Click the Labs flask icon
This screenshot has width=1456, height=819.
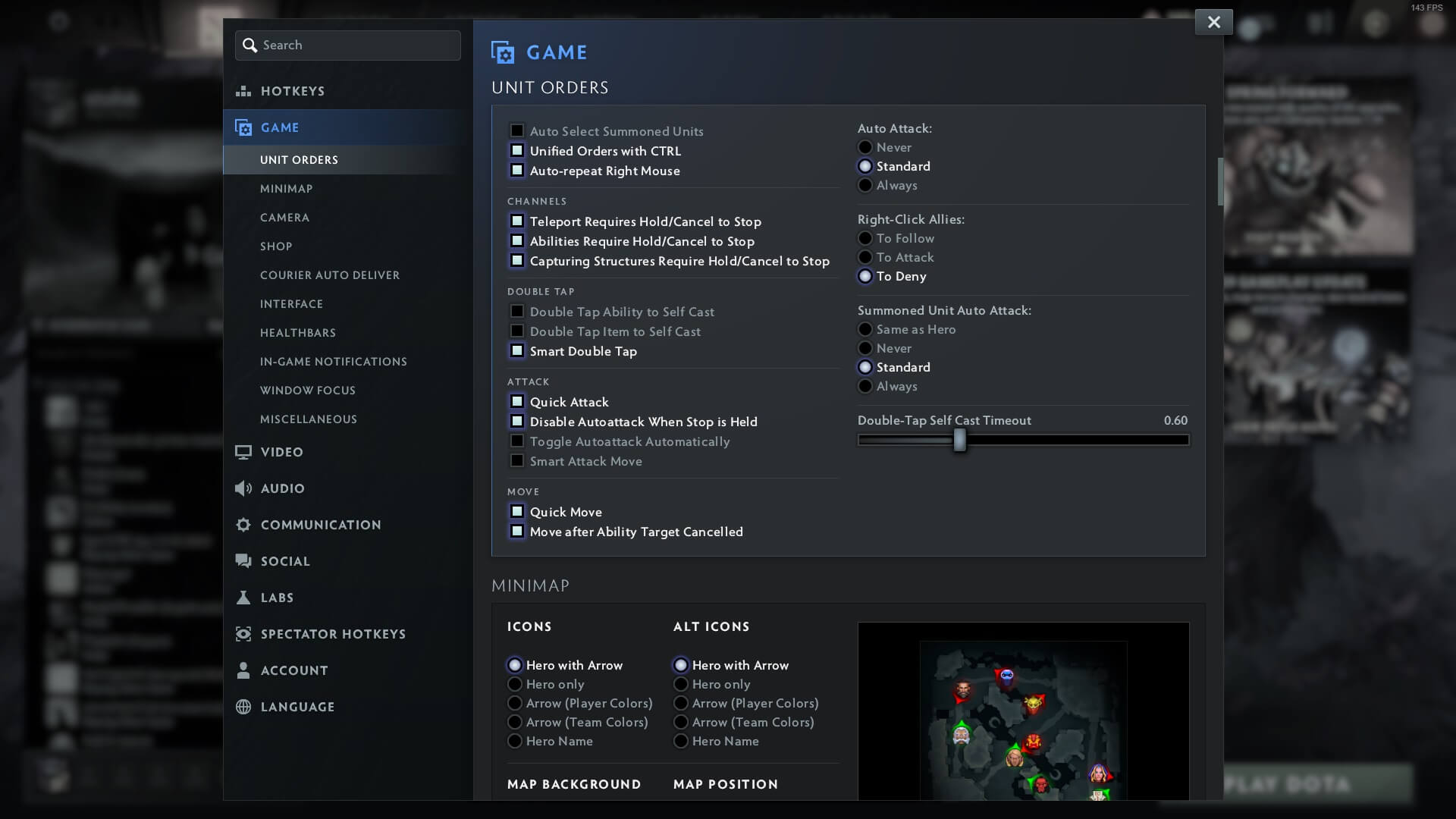click(x=243, y=598)
